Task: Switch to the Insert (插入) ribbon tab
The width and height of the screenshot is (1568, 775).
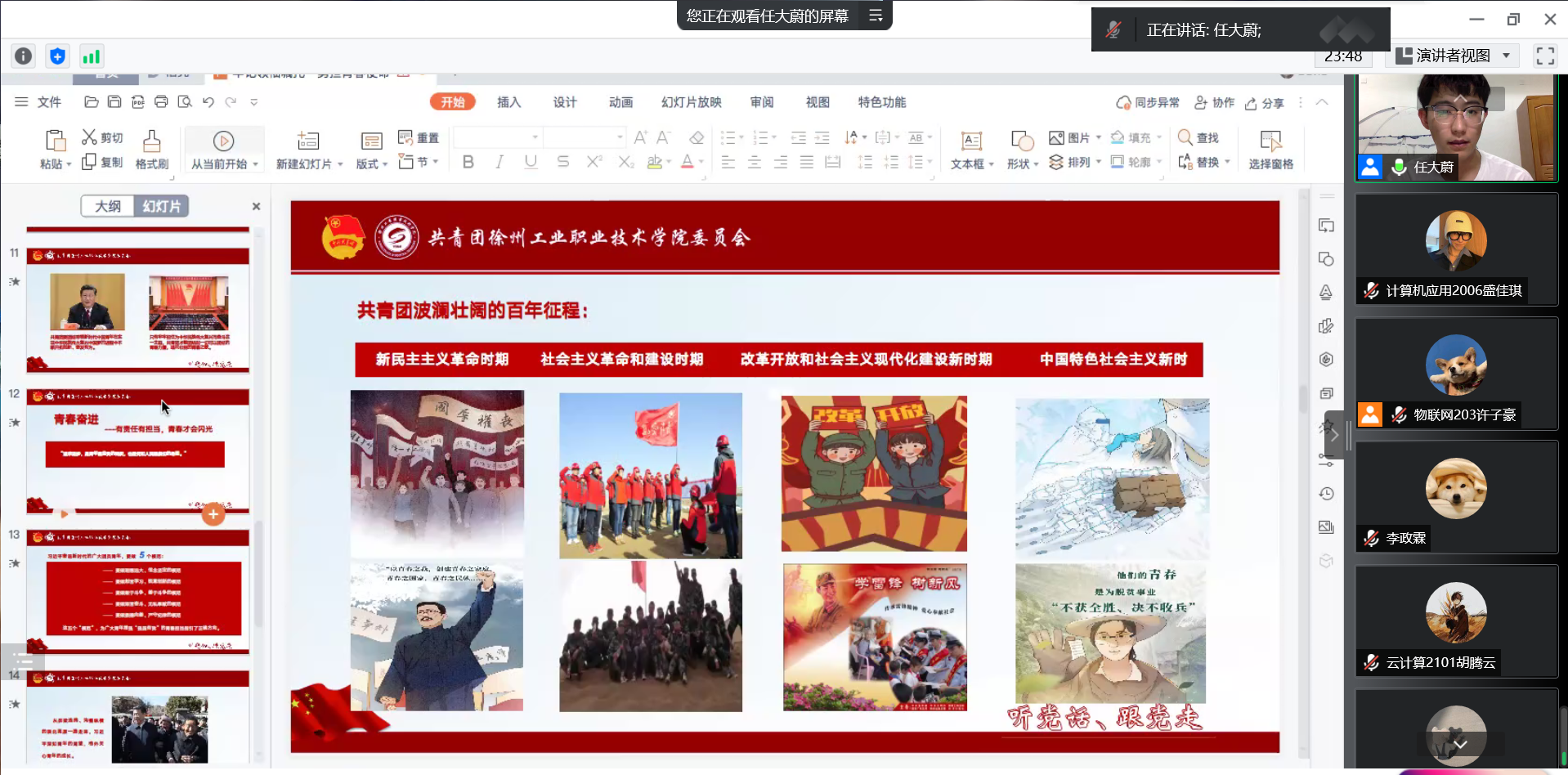Action: (x=508, y=102)
